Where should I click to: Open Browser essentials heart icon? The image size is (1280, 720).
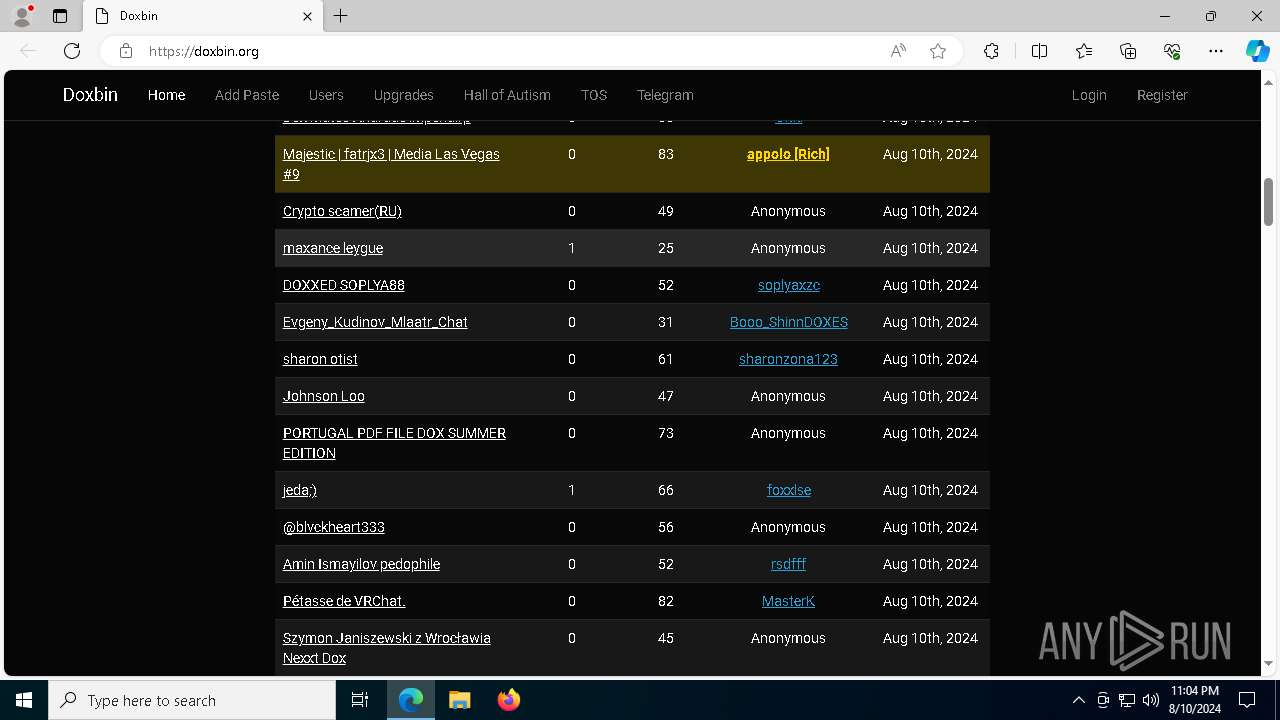coord(1172,51)
